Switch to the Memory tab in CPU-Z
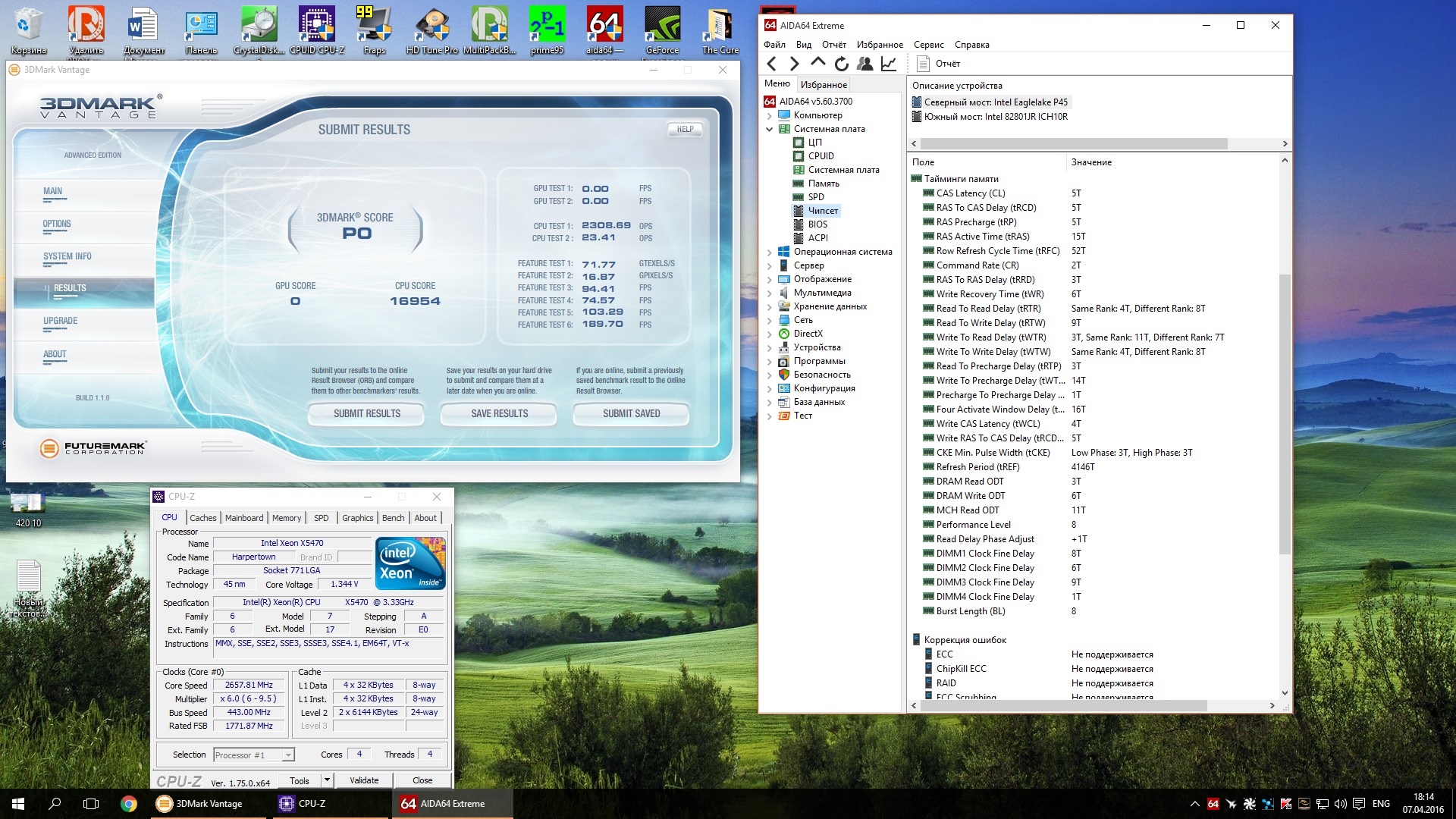 coord(287,518)
